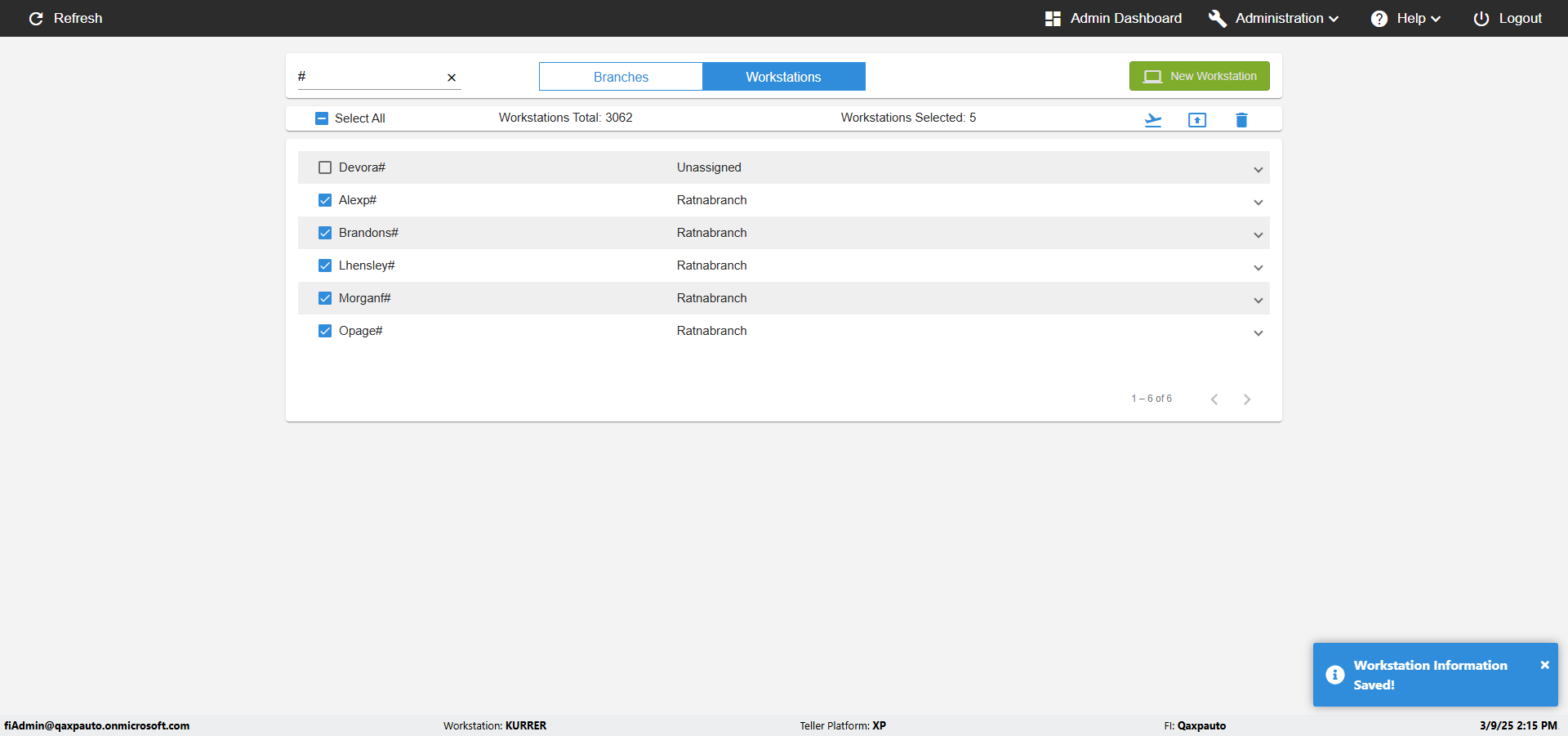Screen dimensions: 1568x736
Task: Dismiss the Workstation Information Saved toast
Action: (1544, 665)
